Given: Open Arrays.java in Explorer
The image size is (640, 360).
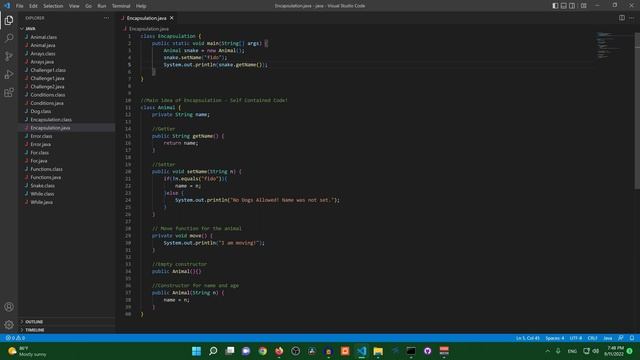Looking at the screenshot, I should coord(42,62).
